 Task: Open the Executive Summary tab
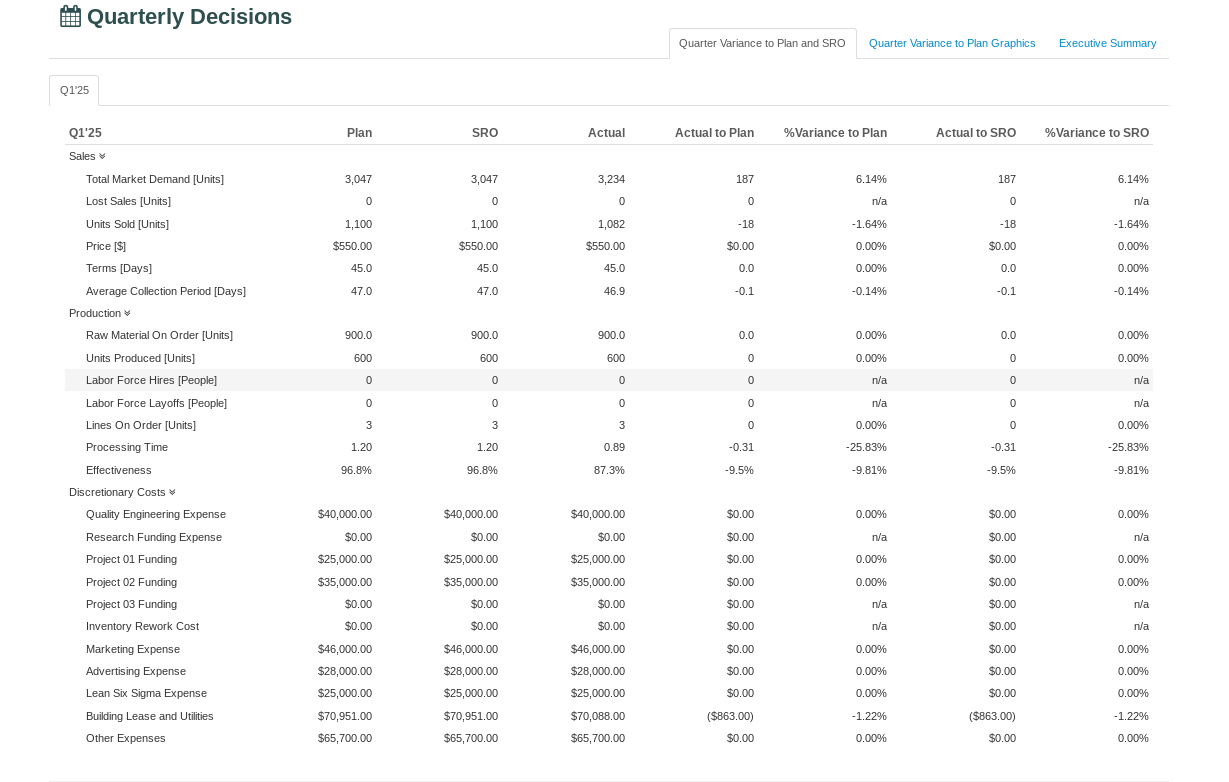[1107, 43]
